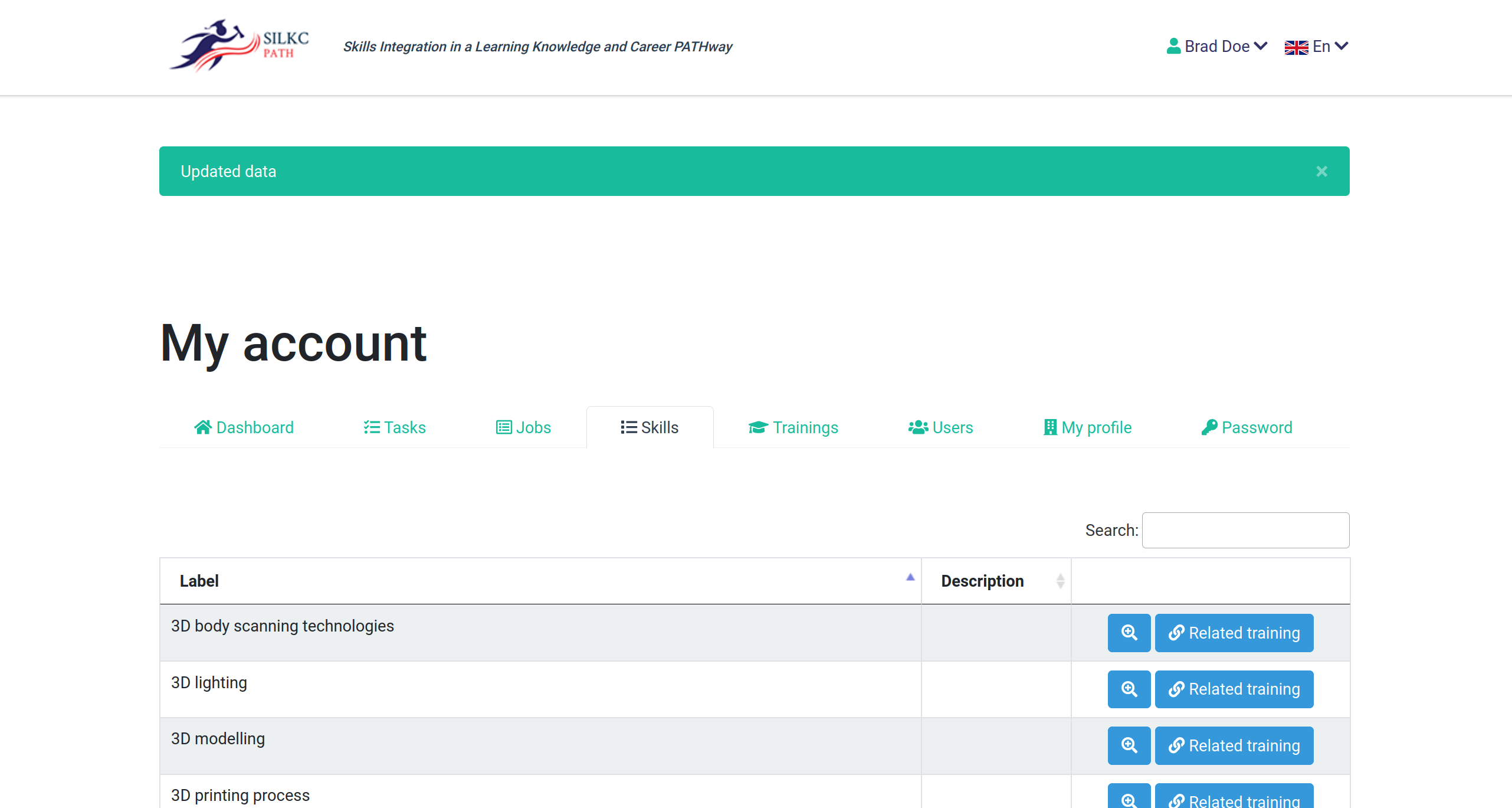Image resolution: width=1512 pixels, height=808 pixels.
Task: Click the SILKC PATH logo
Action: [239, 46]
